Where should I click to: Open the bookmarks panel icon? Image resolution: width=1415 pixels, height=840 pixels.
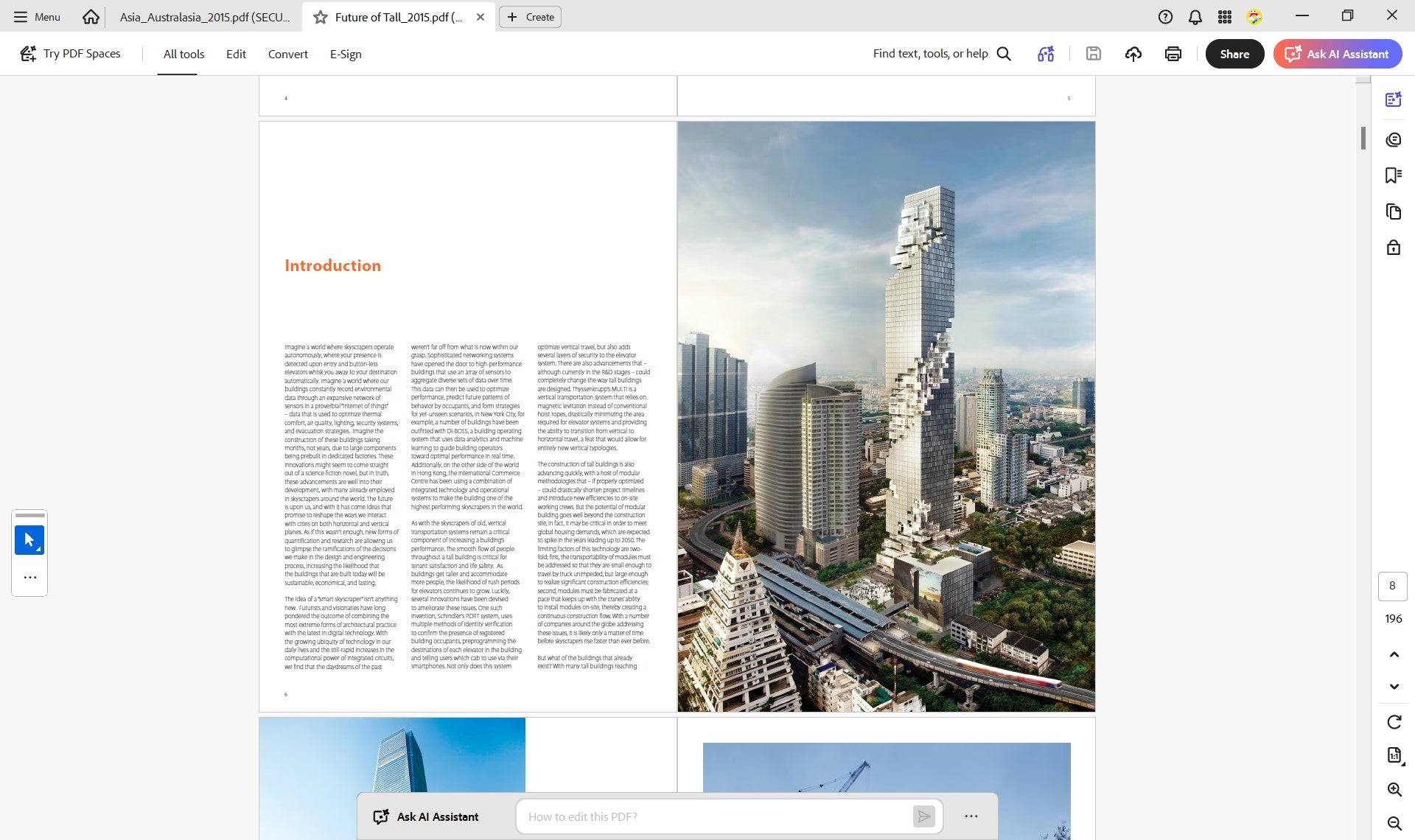click(1393, 175)
